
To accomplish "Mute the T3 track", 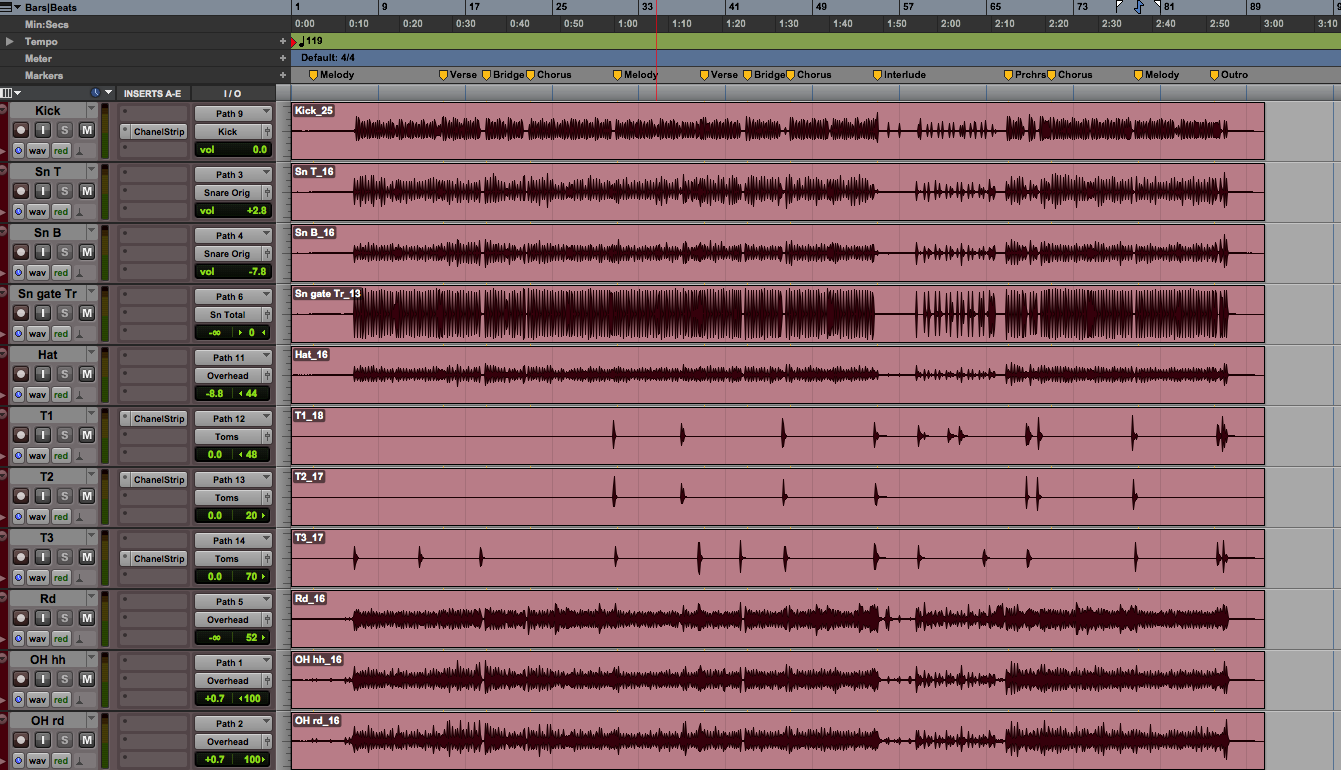I will click(86, 557).
